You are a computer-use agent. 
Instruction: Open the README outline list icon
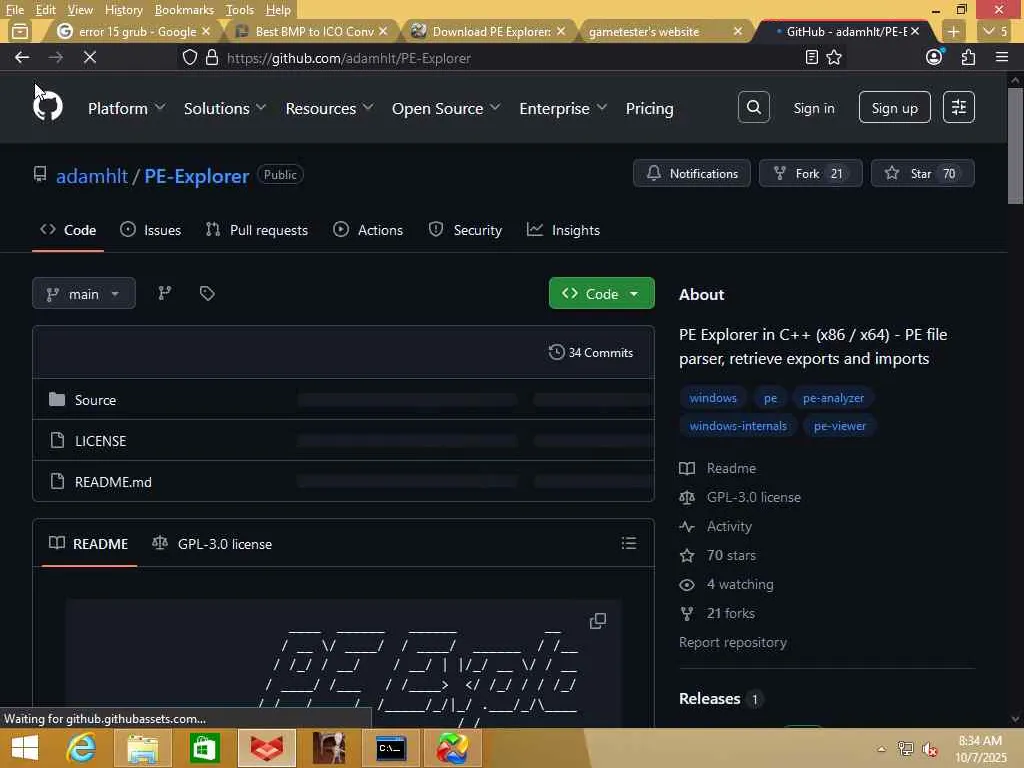pyautogui.click(x=629, y=543)
